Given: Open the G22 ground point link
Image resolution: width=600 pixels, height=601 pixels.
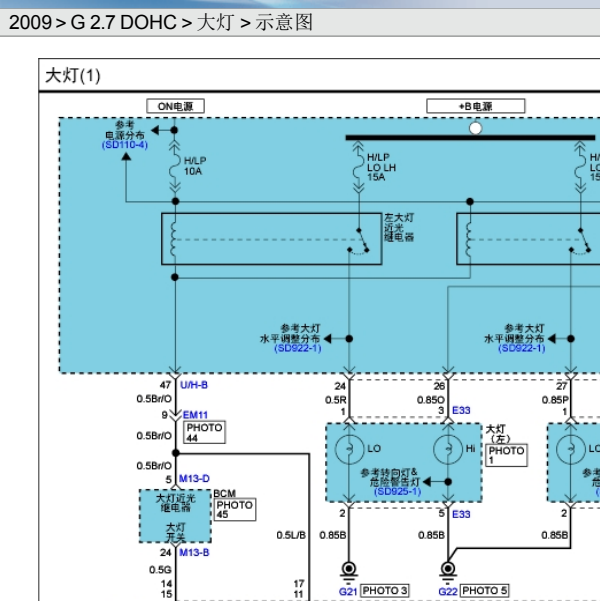Looking at the screenshot, I should point(448,592).
